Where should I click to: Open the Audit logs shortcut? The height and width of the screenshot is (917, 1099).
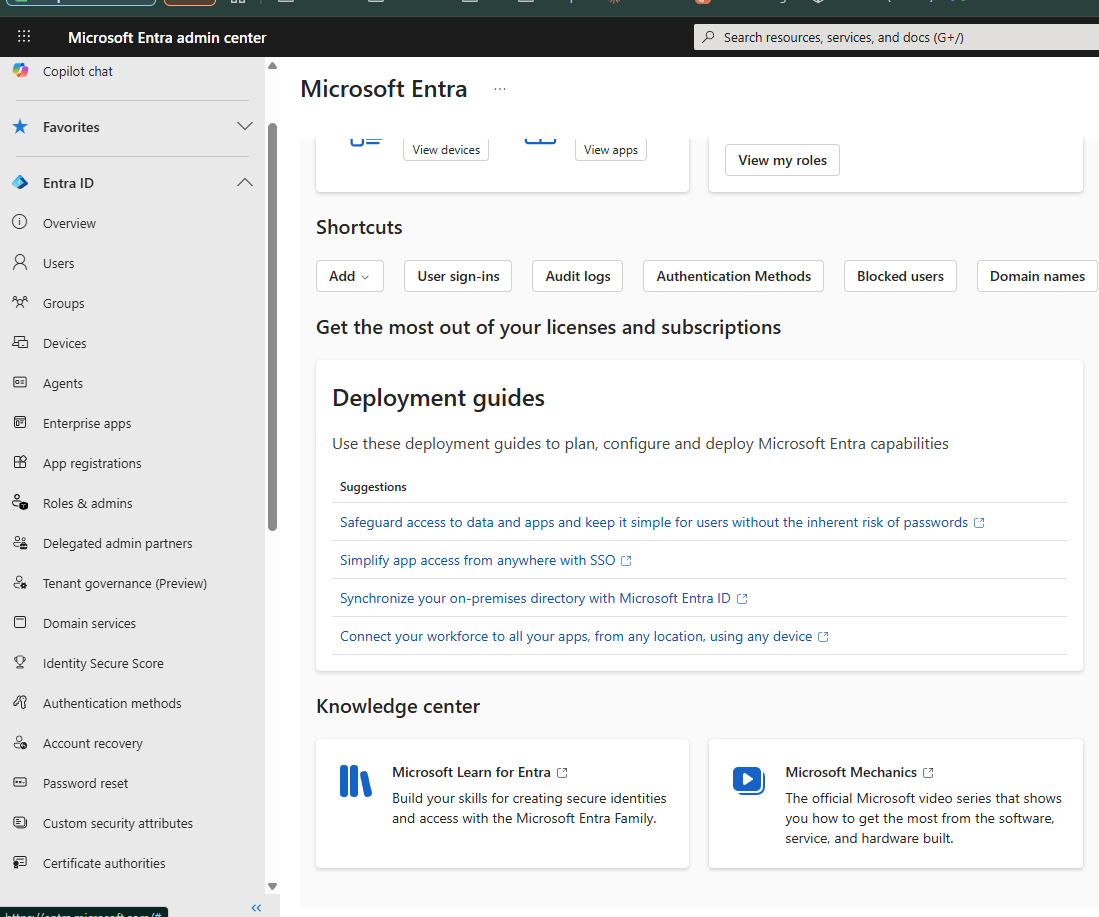pyautogui.click(x=578, y=276)
